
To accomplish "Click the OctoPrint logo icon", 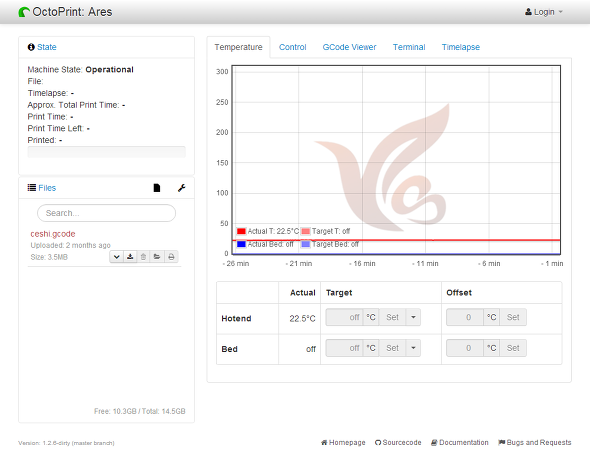I will 24,12.
